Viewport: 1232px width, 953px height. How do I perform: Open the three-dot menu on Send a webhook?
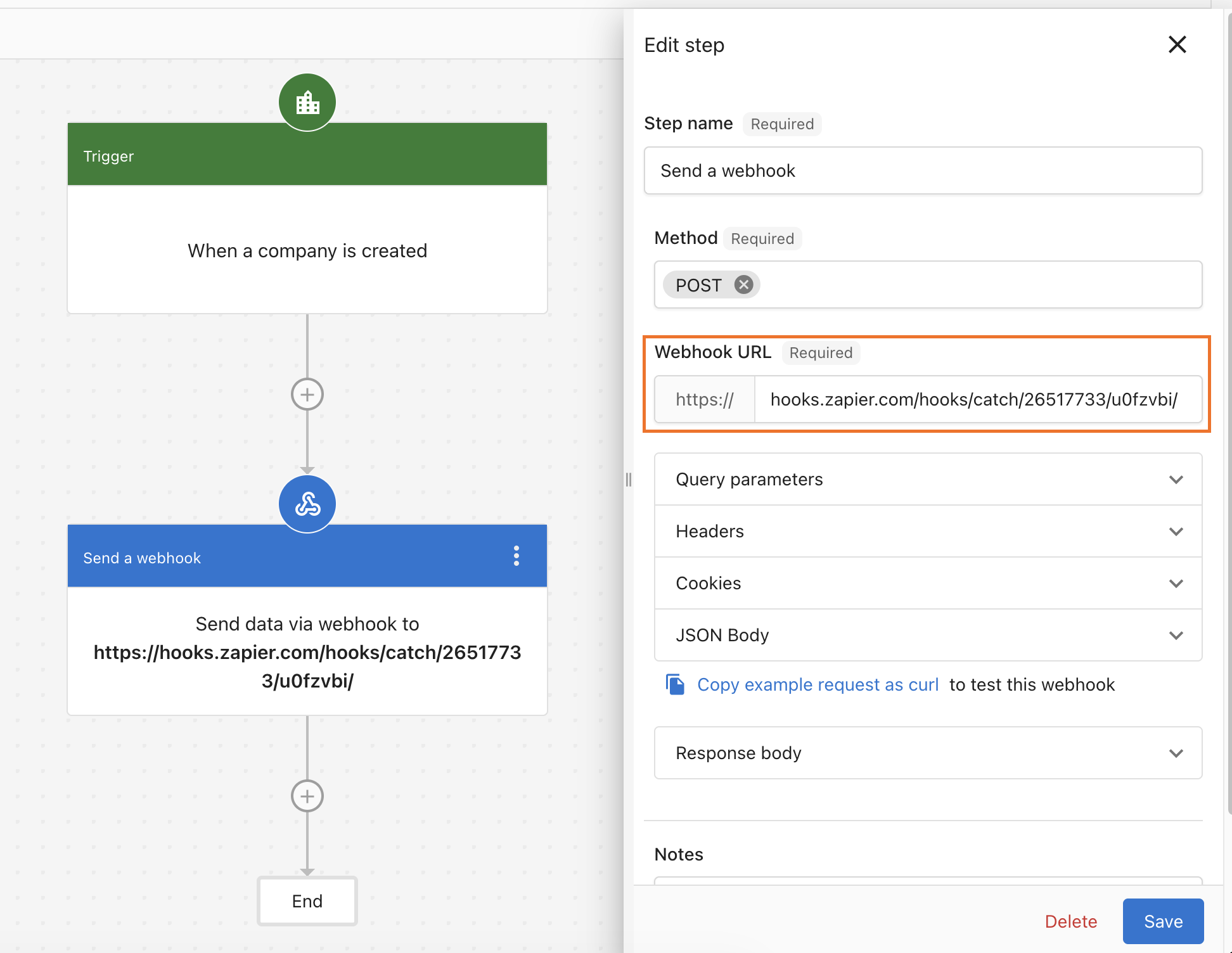point(517,556)
